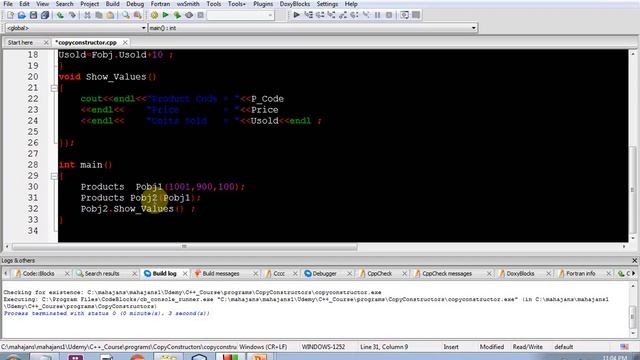The image size is (640, 360).
Task: Click the green Run icon
Action: coord(165,15)
